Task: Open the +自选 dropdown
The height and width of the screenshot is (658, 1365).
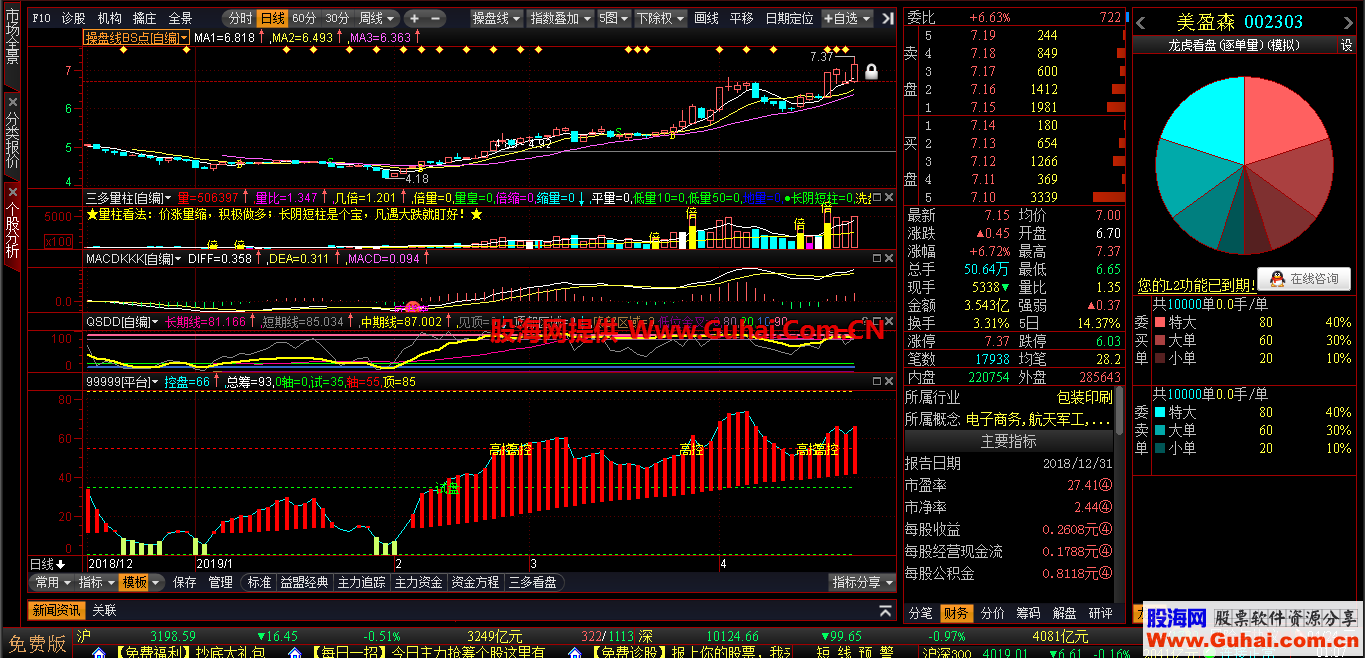Action: [x=847, y=18]
